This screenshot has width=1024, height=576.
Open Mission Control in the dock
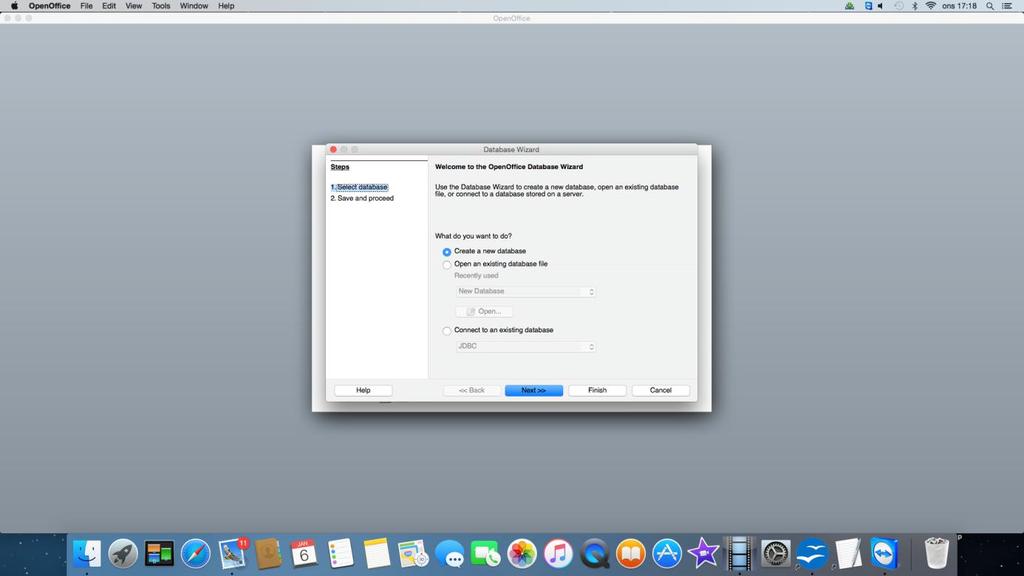159,554
